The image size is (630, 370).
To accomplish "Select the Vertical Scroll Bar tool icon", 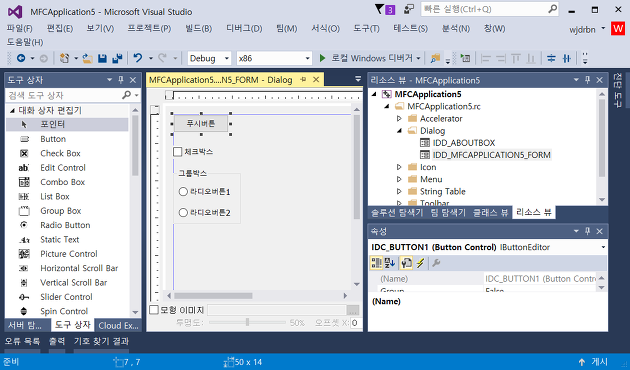I will [x=24, y=283].
